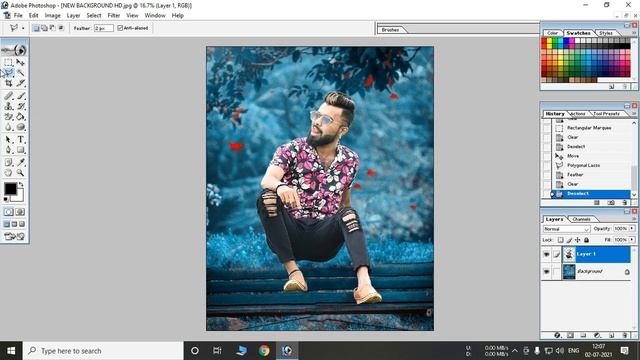Select the Eraser tool

[x=8, y=117]
